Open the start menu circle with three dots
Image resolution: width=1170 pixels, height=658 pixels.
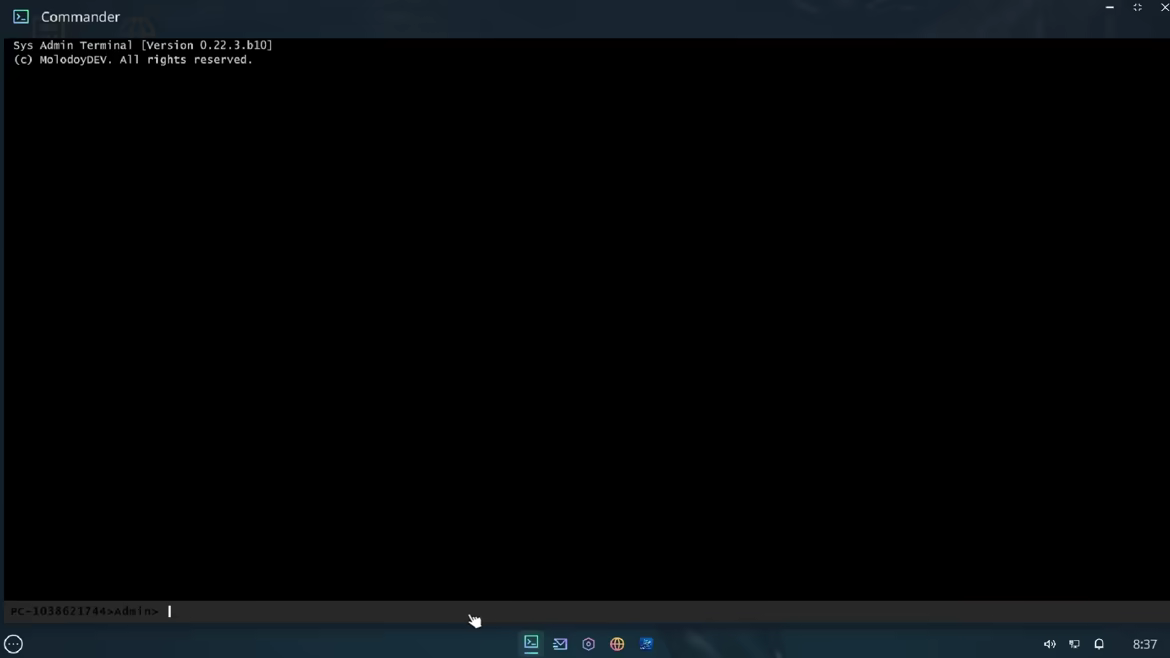(13, 644)
